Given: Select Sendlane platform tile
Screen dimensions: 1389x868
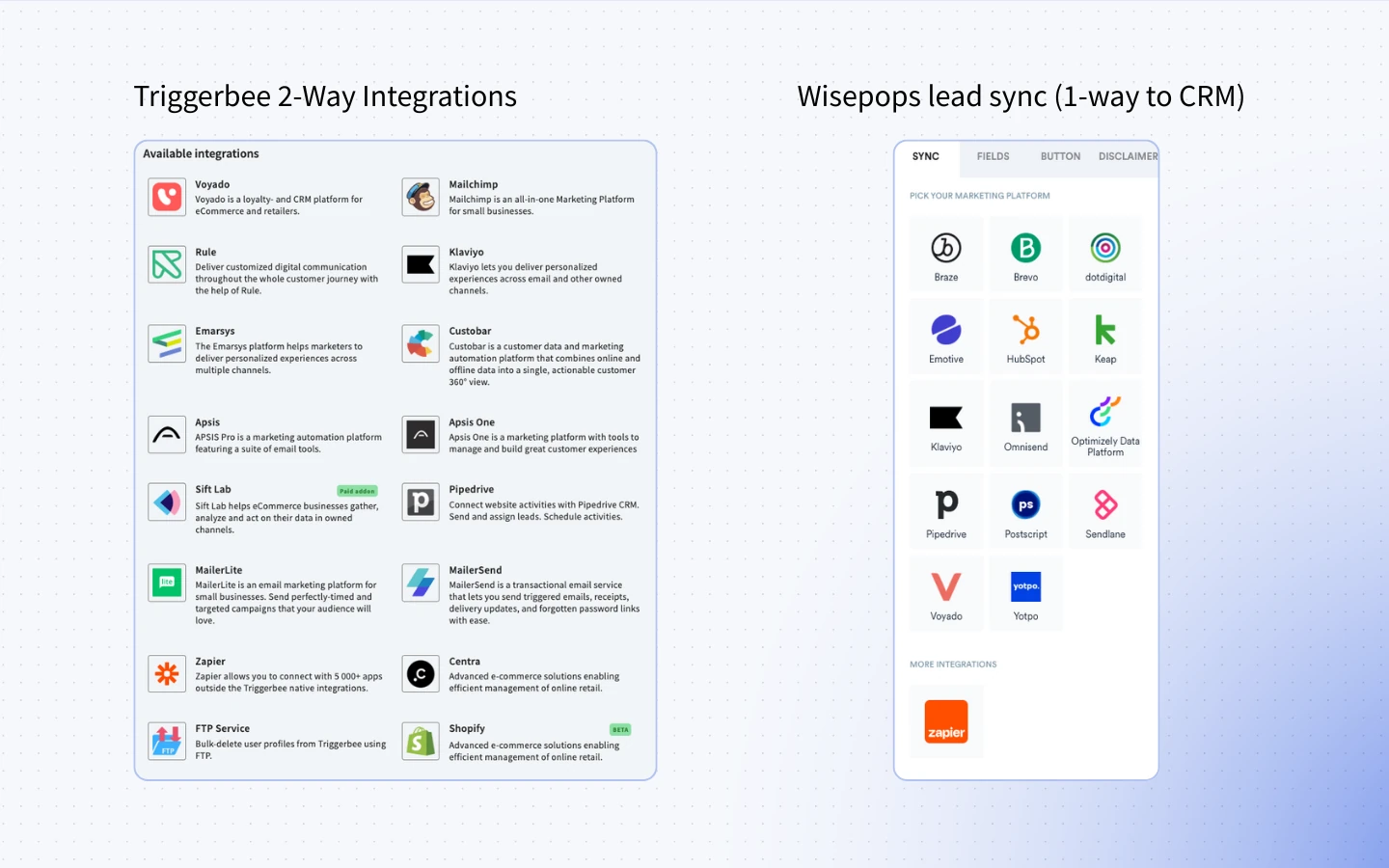Looking at the screenshot, I should (1105, 512).
